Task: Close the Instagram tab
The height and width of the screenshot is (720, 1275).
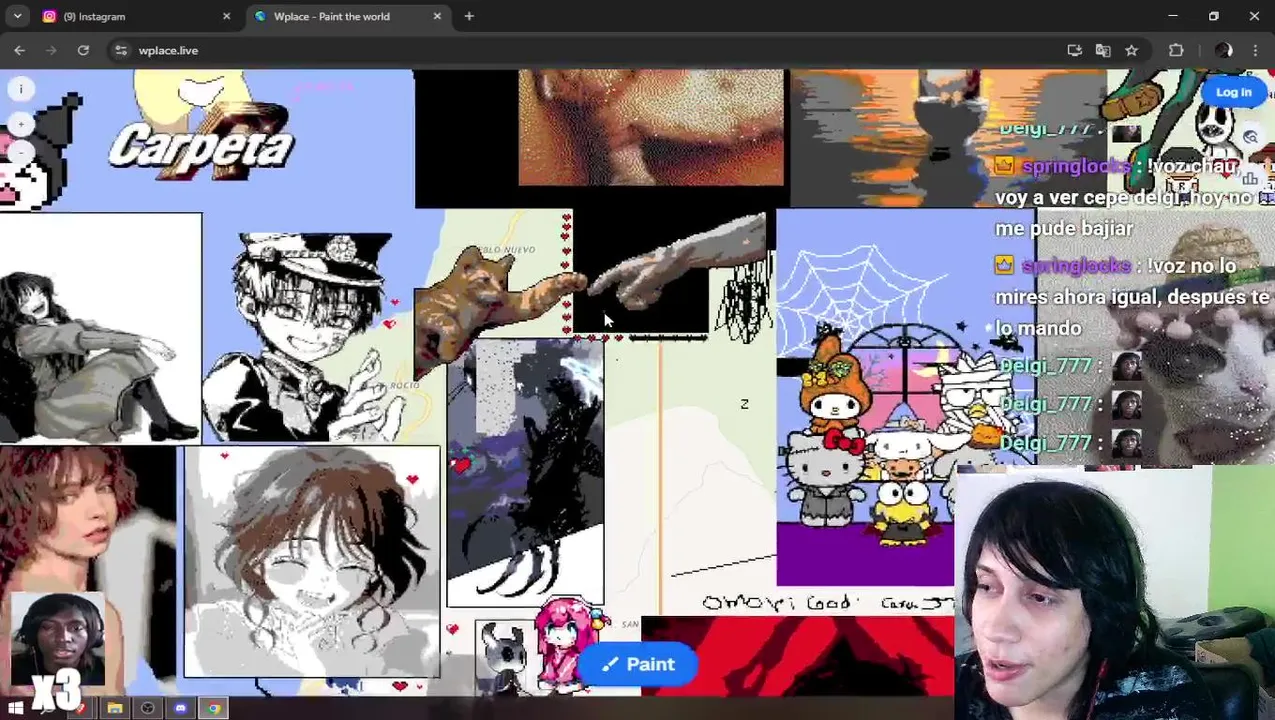Action: (226, 16)
